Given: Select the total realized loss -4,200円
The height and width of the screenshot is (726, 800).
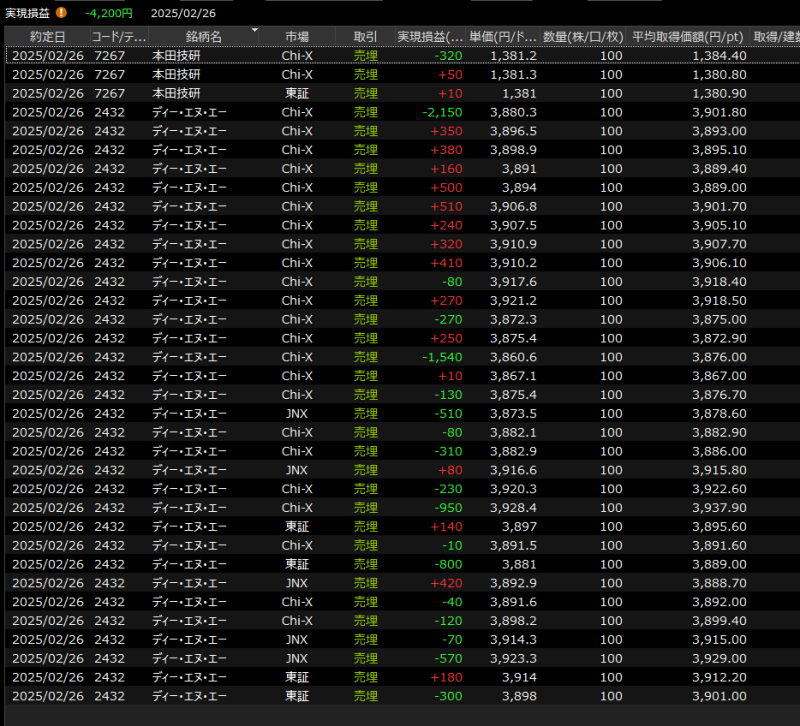Looking at the screenshot, I should [109, 13].
